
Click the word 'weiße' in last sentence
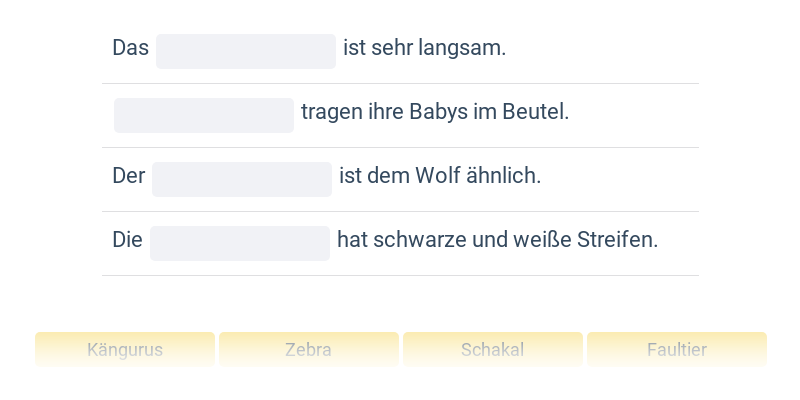[x=534, y=240]
